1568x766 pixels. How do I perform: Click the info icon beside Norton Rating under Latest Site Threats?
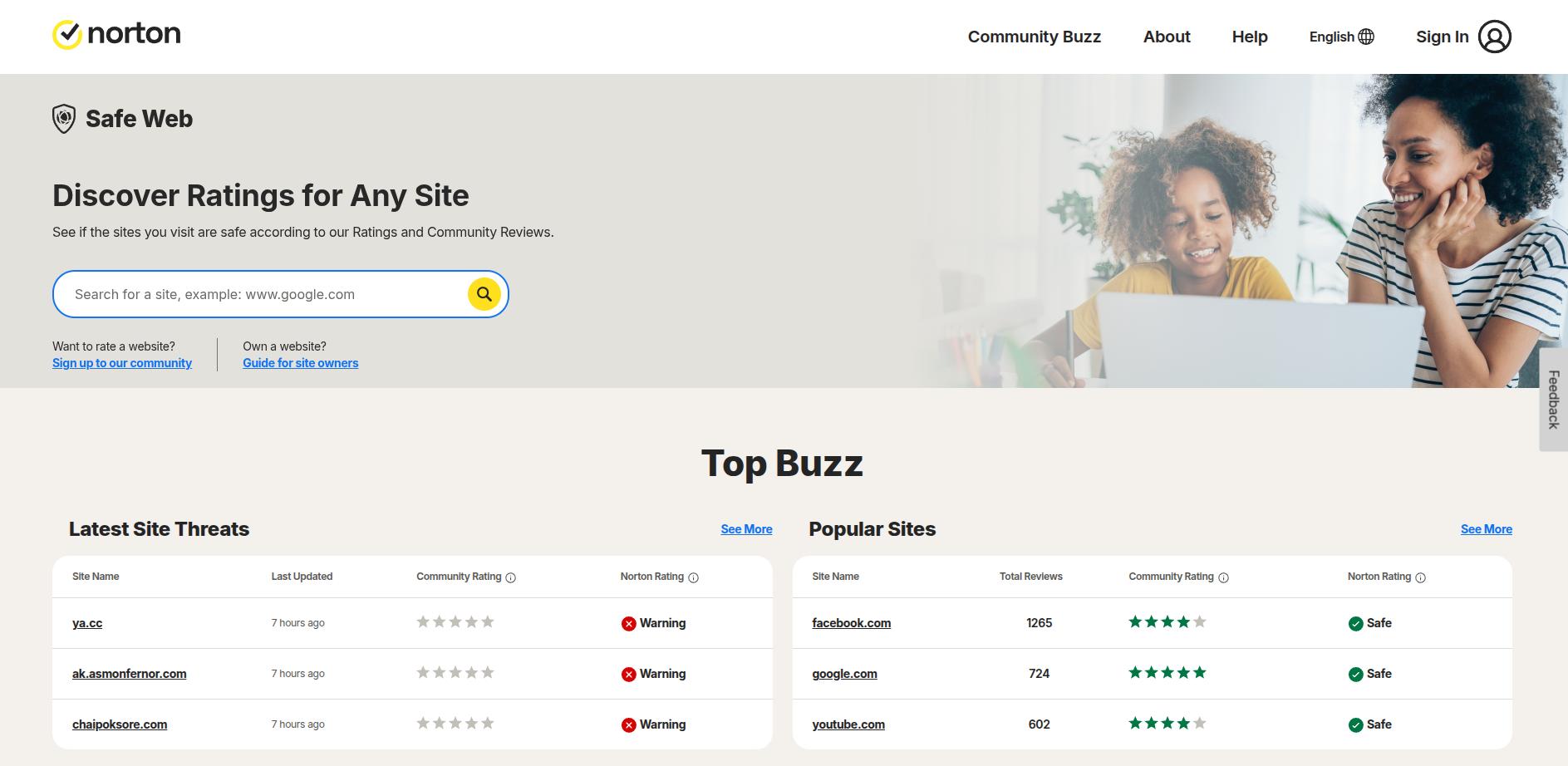click(694, 577)
